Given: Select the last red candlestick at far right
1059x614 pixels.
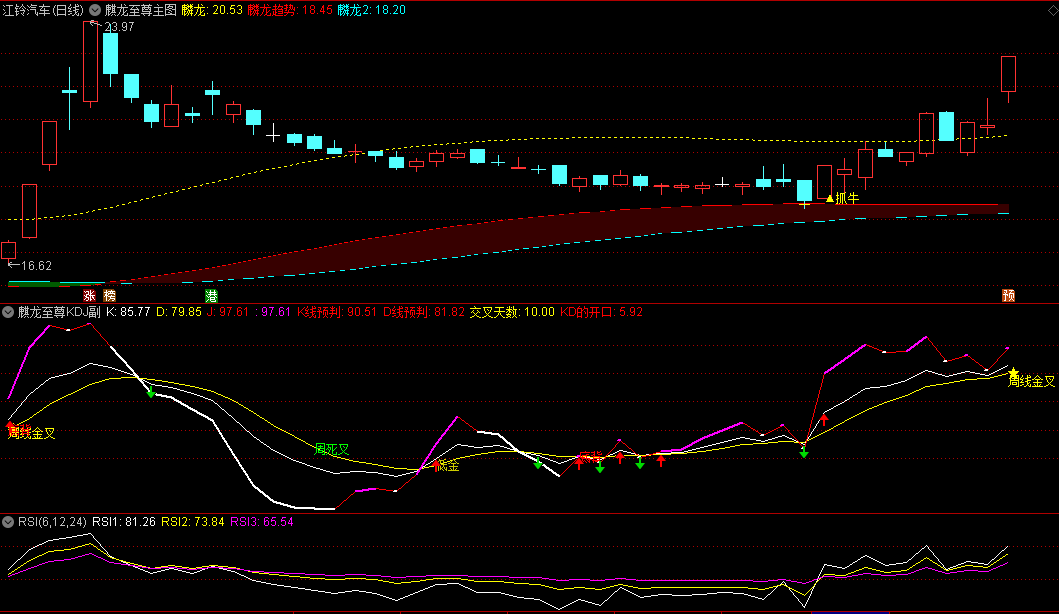Looking at the screenshot, I should (x=1008, y=74).
